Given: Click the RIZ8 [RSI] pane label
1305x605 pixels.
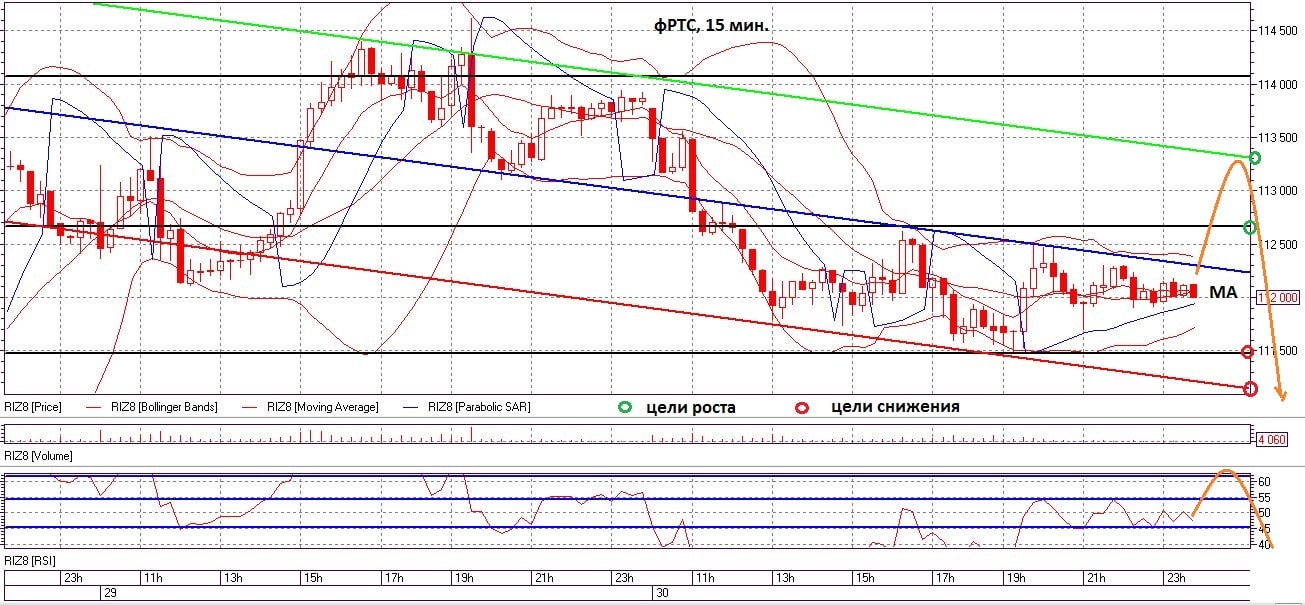Looking at the screenshot, I should pyautogui.click(x=30, y=560).
